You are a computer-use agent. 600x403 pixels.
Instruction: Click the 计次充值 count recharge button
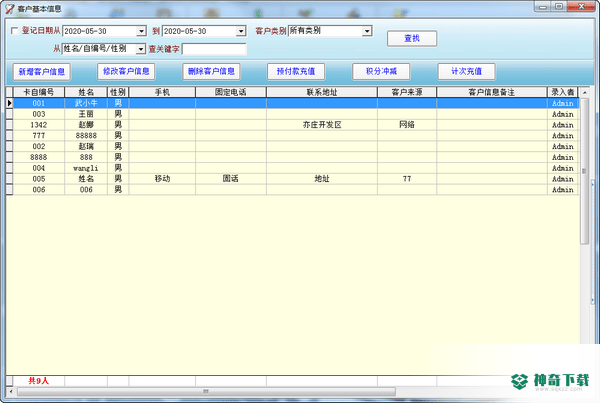coord(466,71)
